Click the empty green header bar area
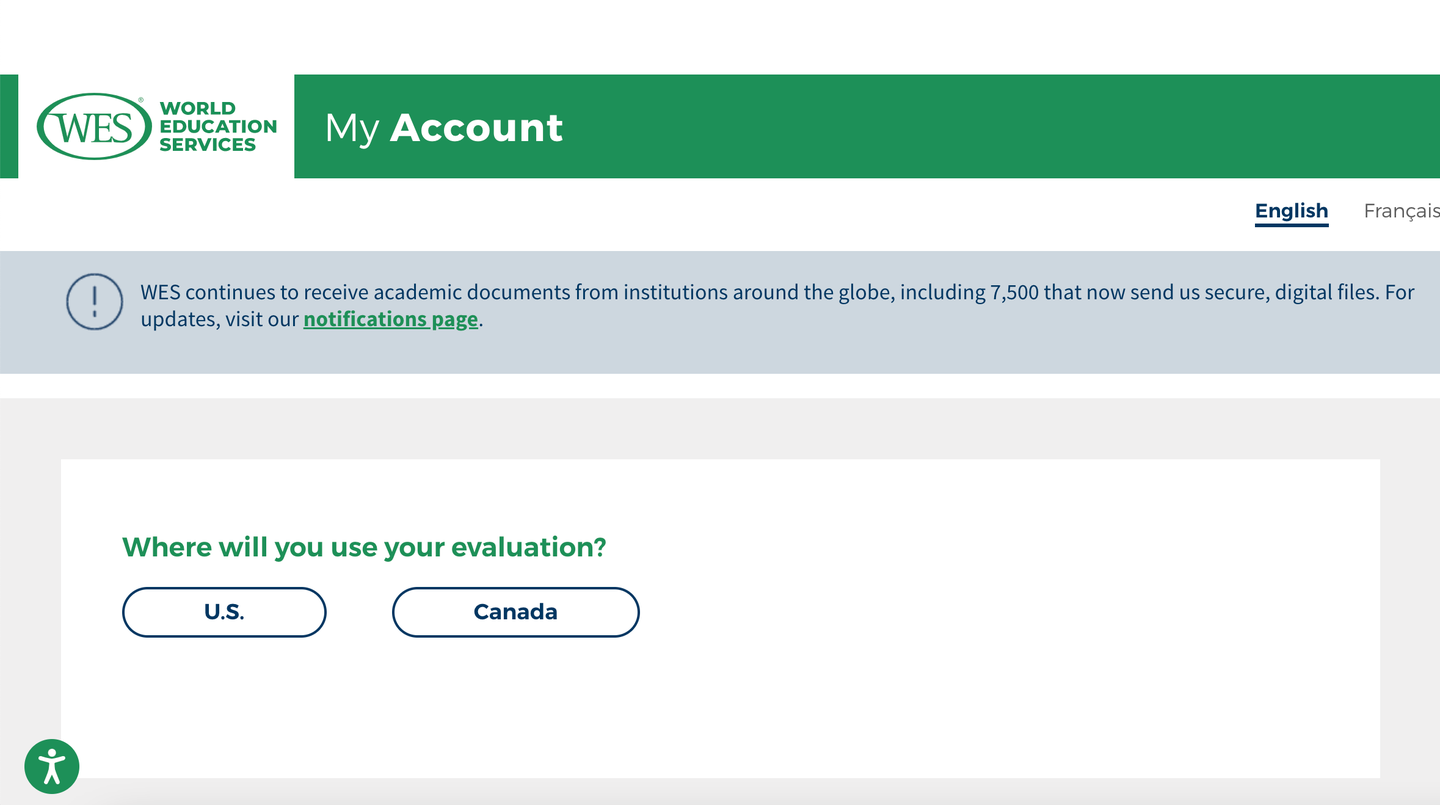 pos(1000,126)
